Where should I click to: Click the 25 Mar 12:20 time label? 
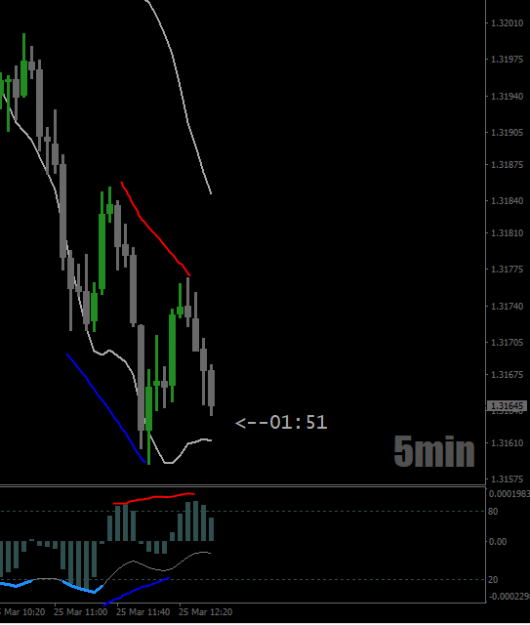205,612
